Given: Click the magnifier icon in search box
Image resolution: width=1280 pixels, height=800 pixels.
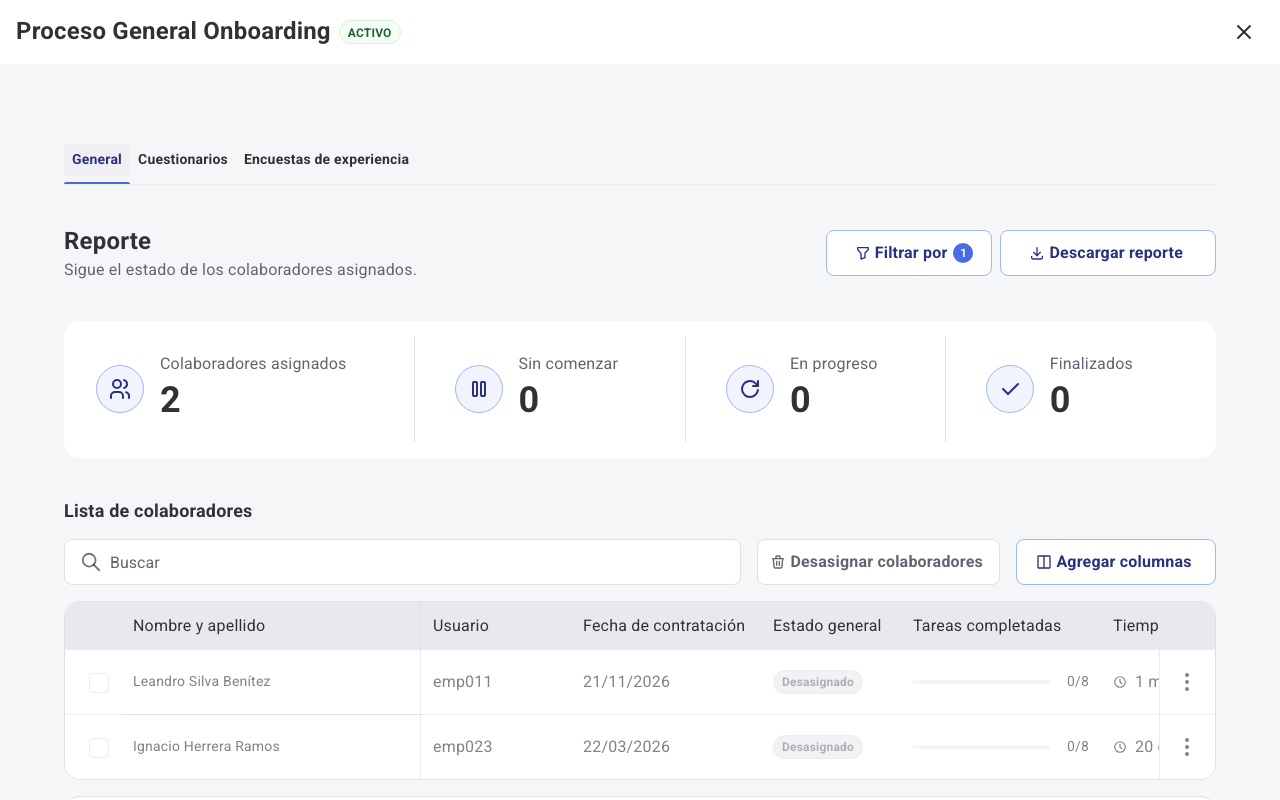Looking at the screenshot, I should [91, 562].
